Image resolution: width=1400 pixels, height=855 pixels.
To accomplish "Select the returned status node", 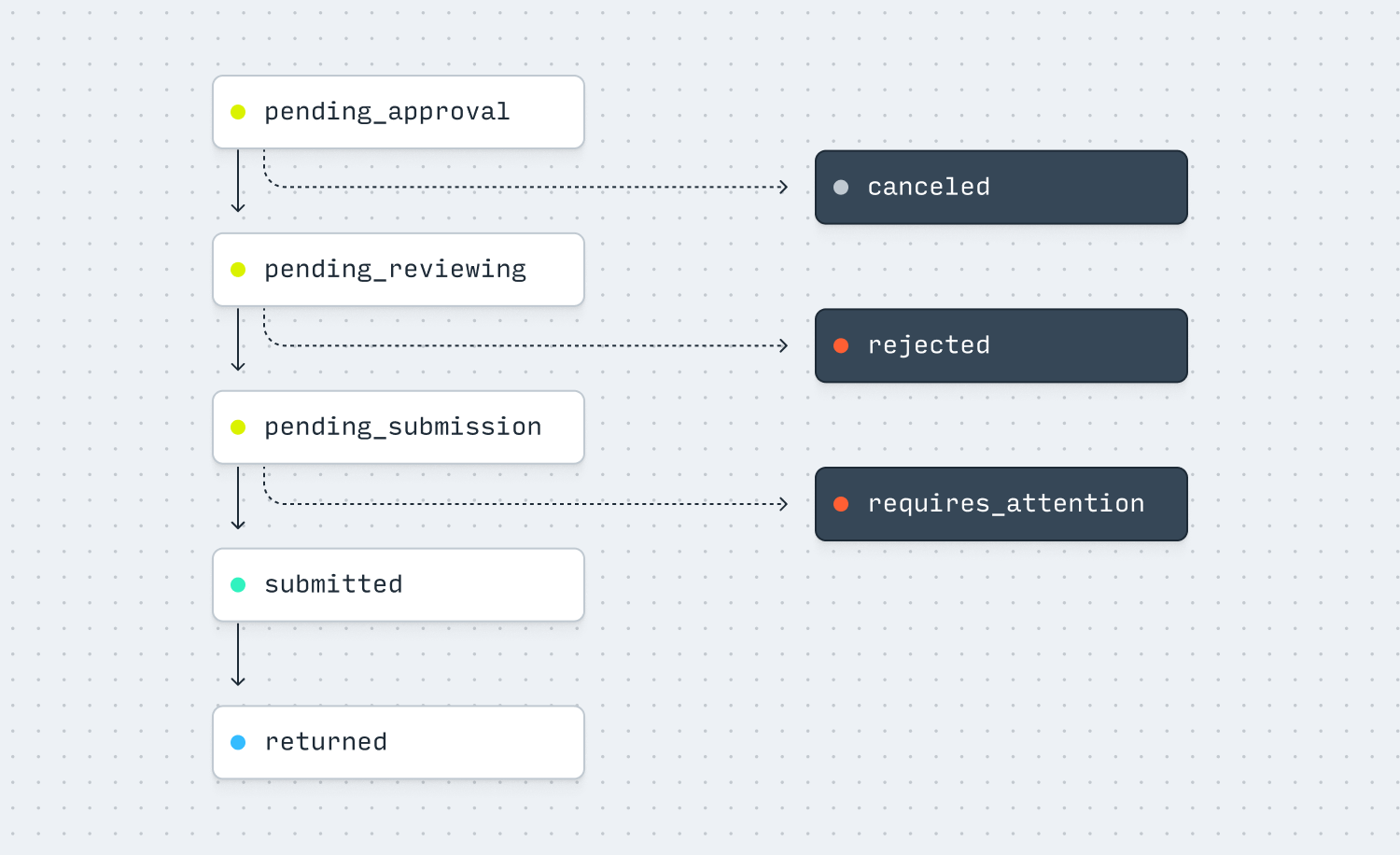I will coord(399,743).
